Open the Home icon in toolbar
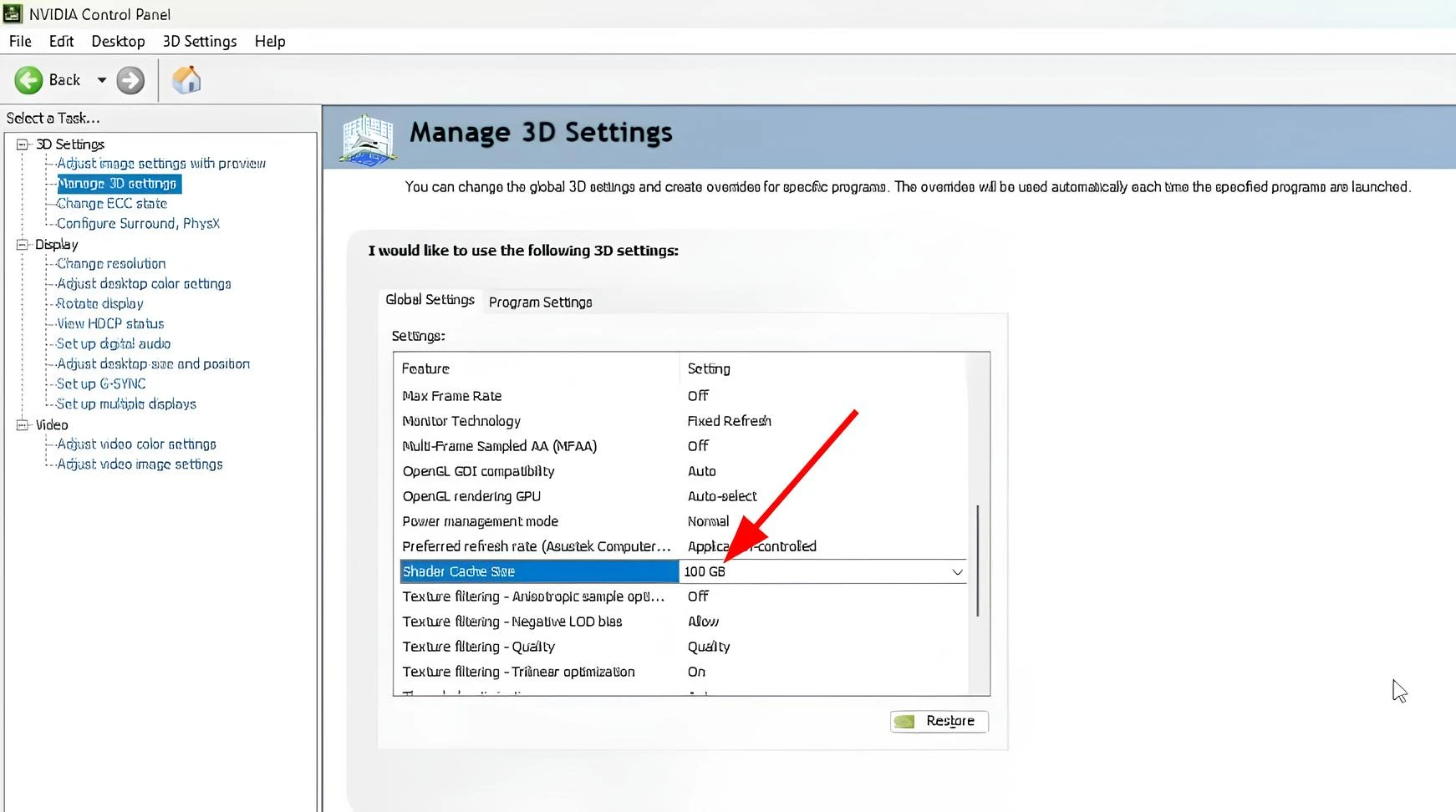The height and width of the screenshot is (812, 1456). pos(186,80)
